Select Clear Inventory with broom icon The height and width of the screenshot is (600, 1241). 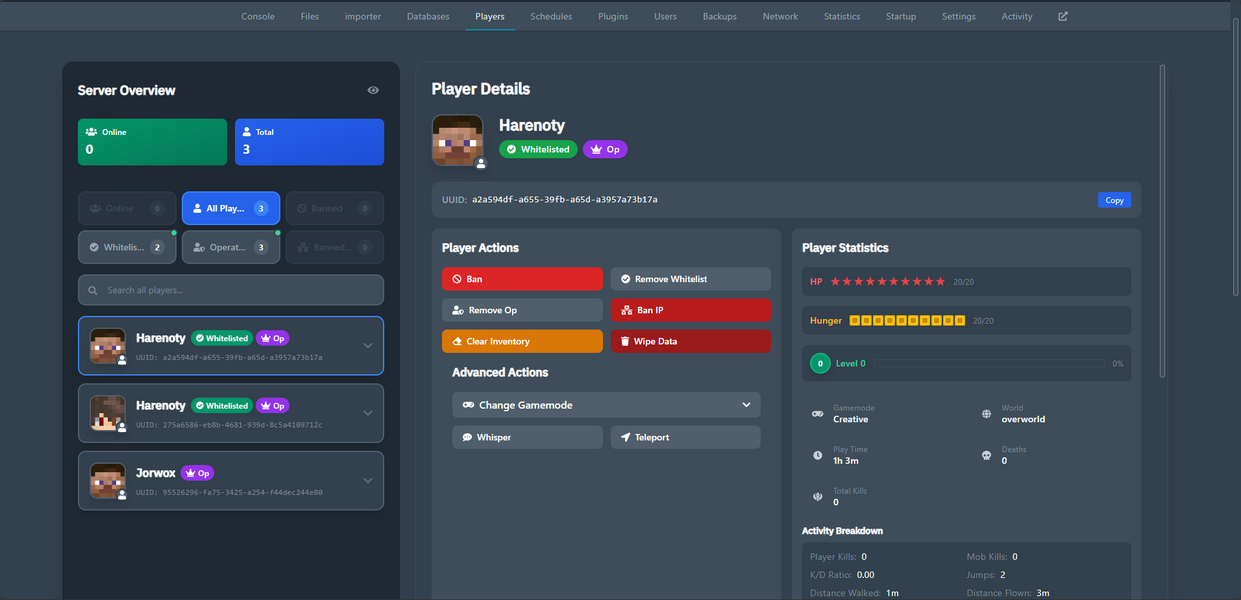pos(522,341)
